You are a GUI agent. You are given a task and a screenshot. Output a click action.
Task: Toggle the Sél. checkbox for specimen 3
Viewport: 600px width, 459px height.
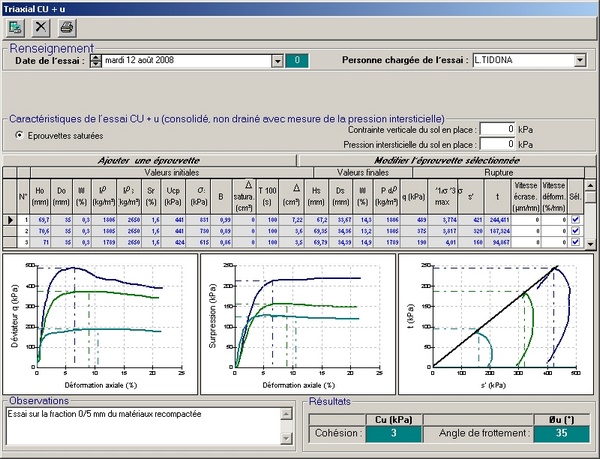coord(575,241)
